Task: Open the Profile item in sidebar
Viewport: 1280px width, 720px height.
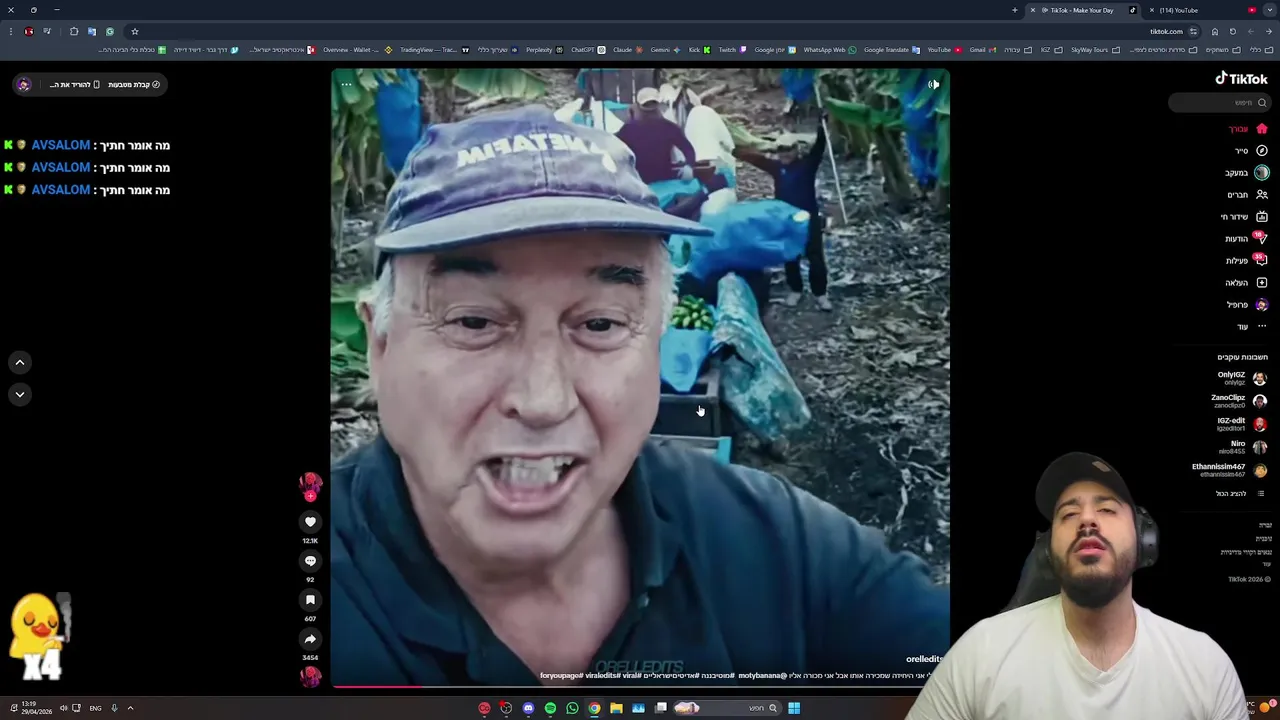Action: 1247,305
